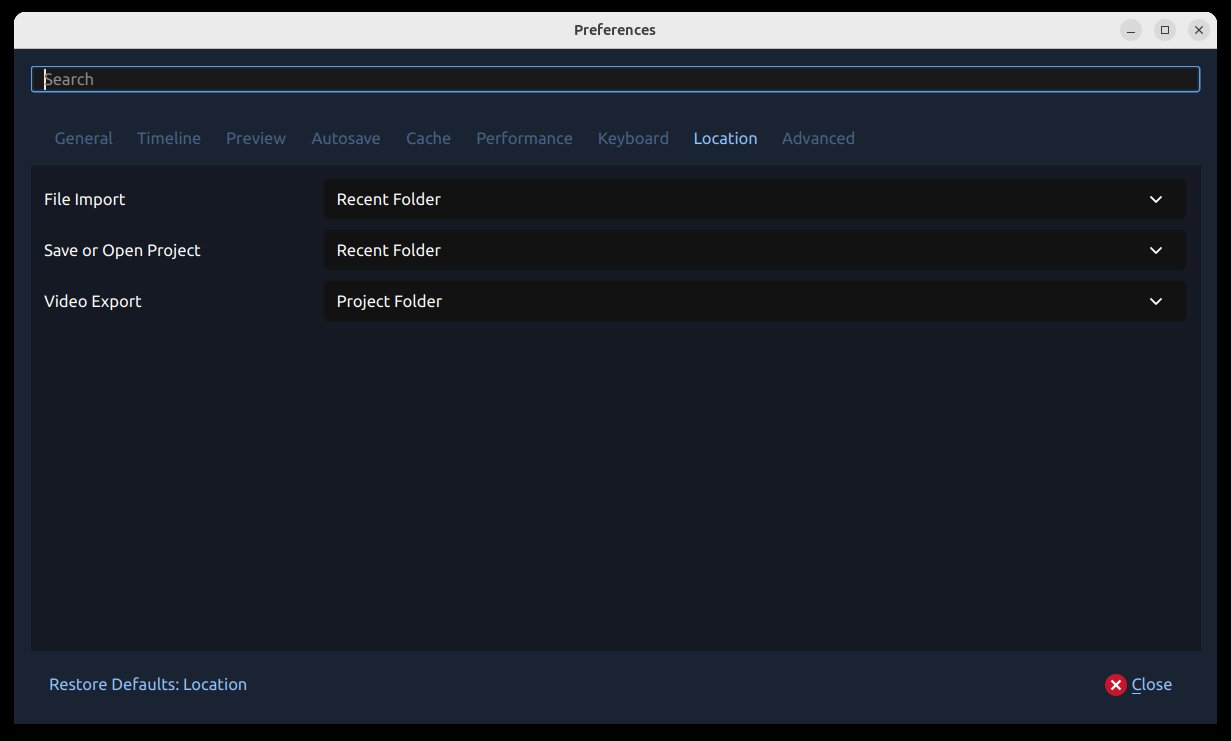Switch to the Timeline tab

(x=168, y=138)
